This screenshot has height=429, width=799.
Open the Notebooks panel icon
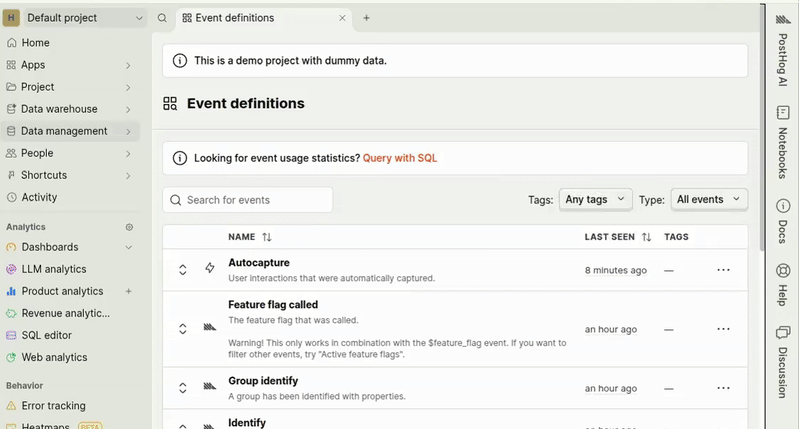click(x=783, y=113)
